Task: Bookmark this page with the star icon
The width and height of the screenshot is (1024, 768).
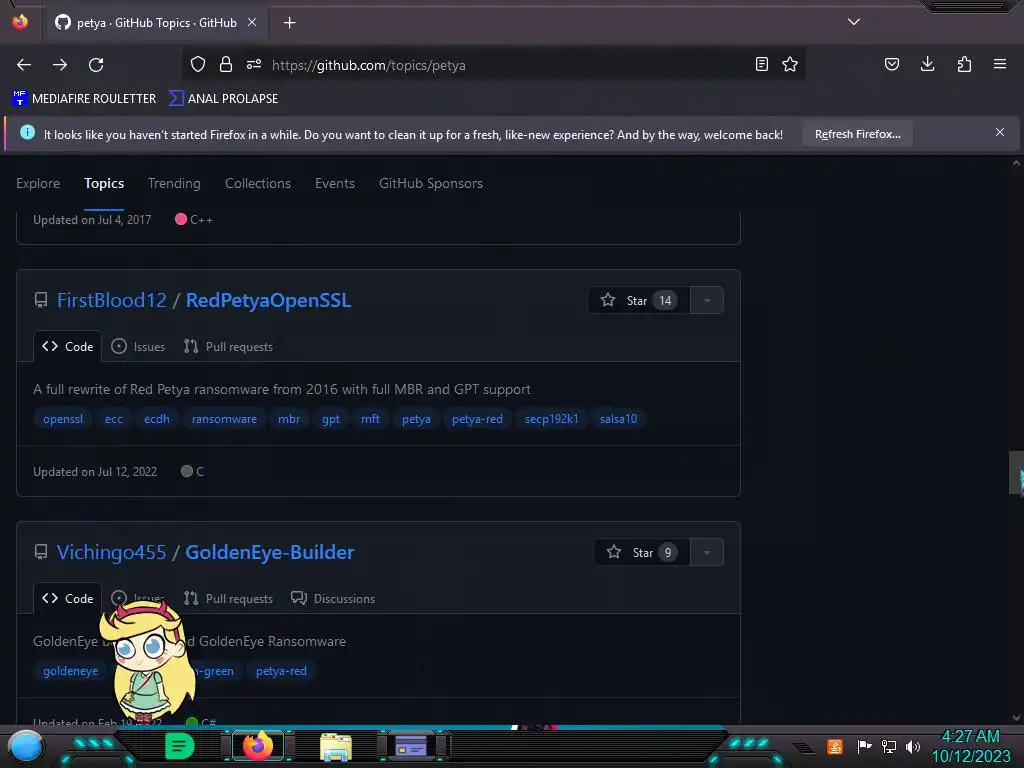Action: 790,65
